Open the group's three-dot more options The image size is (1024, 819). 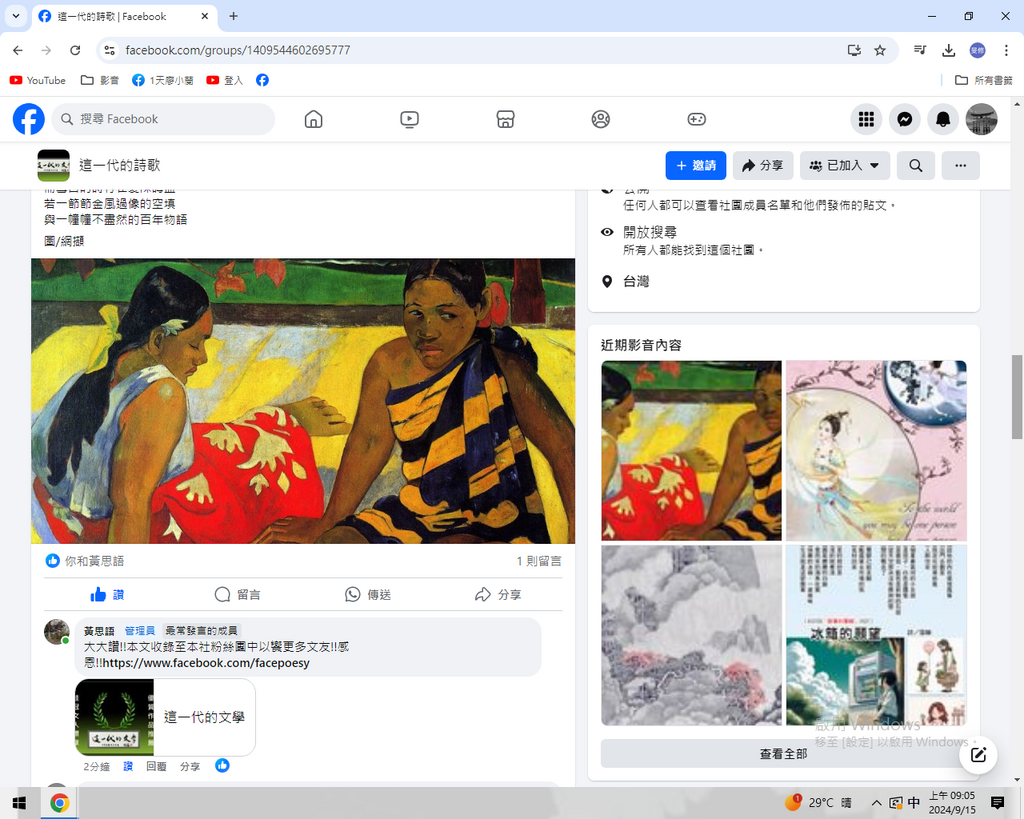click(x=960, y=166)
